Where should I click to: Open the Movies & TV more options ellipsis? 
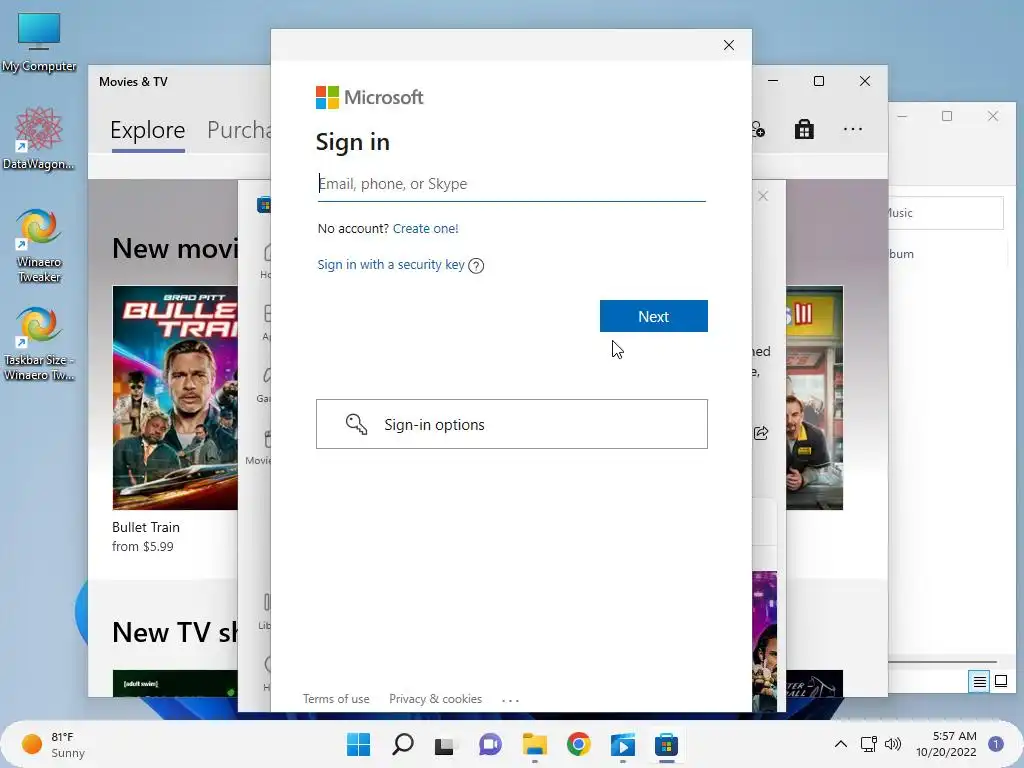pyautogui.click(x=853, y=129)
